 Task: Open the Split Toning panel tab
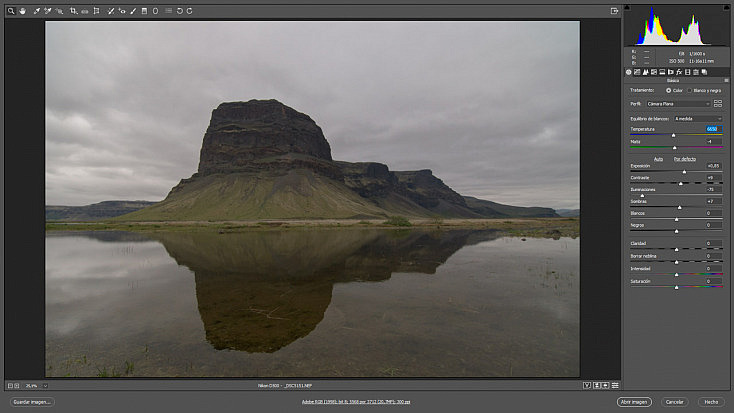click(x=662, y=72)
